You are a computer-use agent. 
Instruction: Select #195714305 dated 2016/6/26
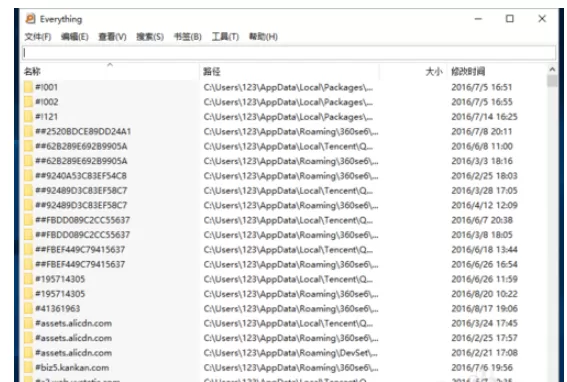tap(60, 279)
